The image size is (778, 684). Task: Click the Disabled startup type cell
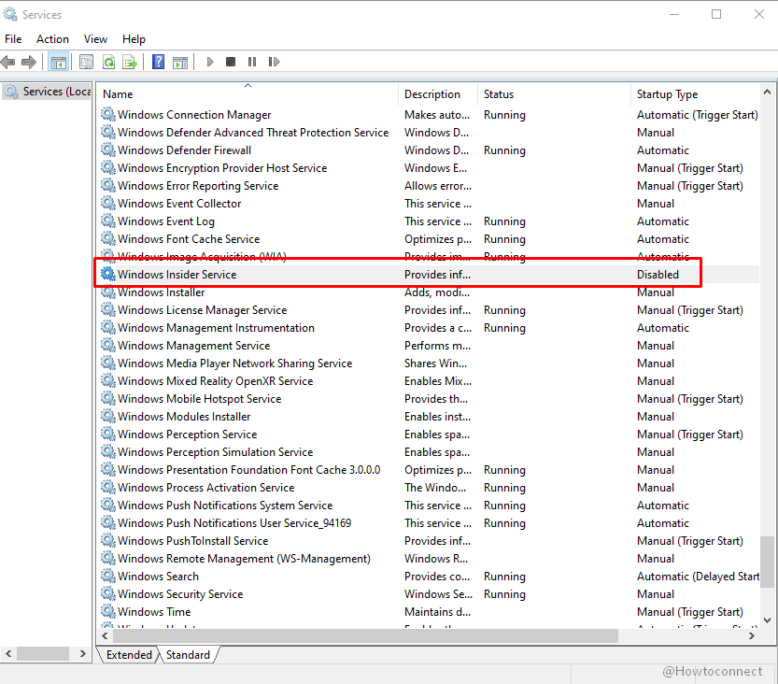coord(657,274)
